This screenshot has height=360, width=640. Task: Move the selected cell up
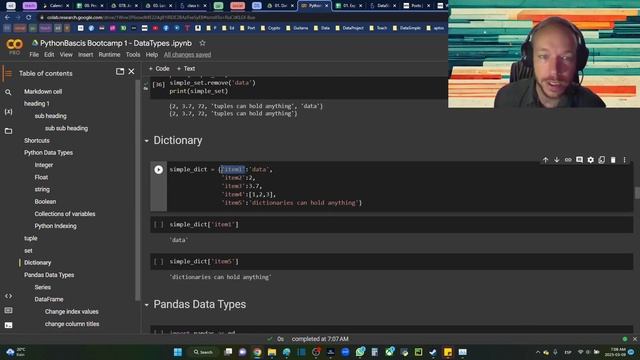(545, 160)
